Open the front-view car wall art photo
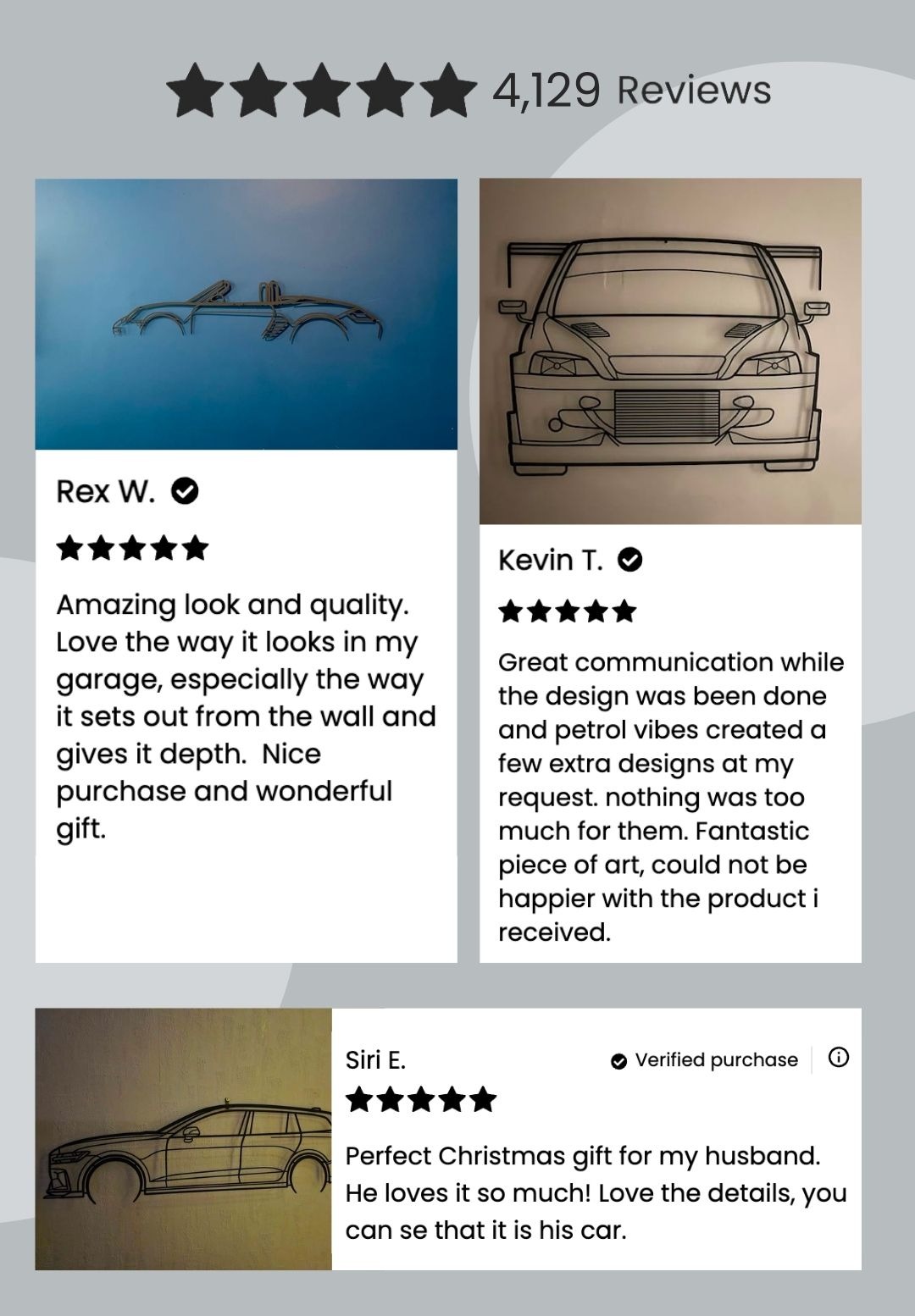This screenshot has height=1316, width=915. click(x=670, y=351)
